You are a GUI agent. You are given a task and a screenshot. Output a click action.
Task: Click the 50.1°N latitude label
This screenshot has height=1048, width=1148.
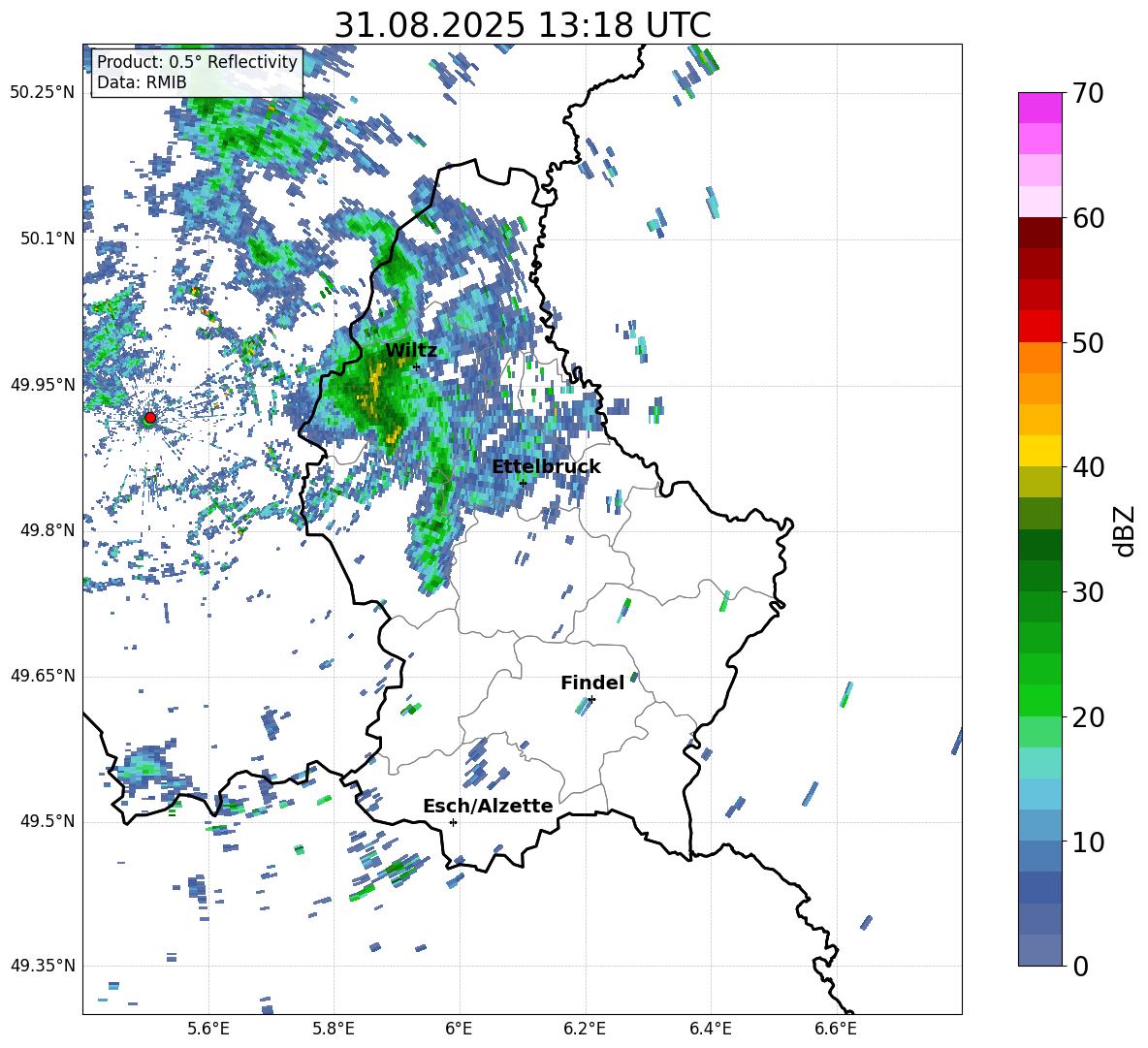[48, 238]
